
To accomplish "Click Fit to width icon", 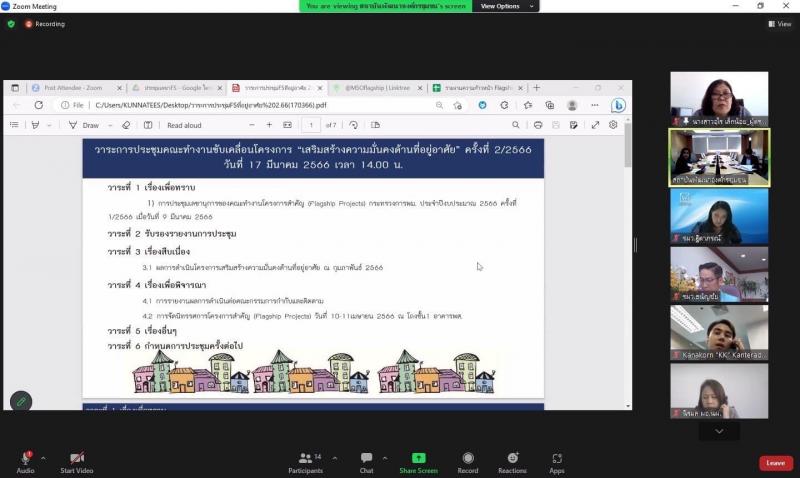I will point(287,125).
